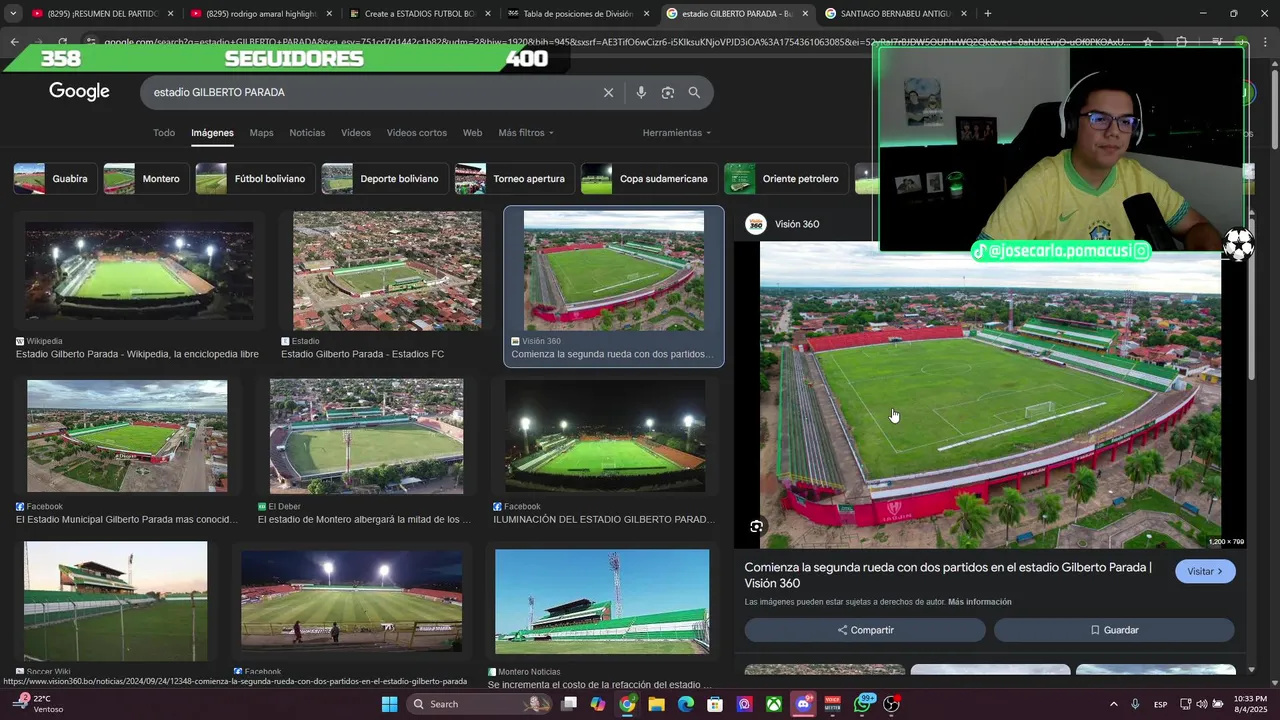Filter by the Torneo apertura chip

click(515, 179)
